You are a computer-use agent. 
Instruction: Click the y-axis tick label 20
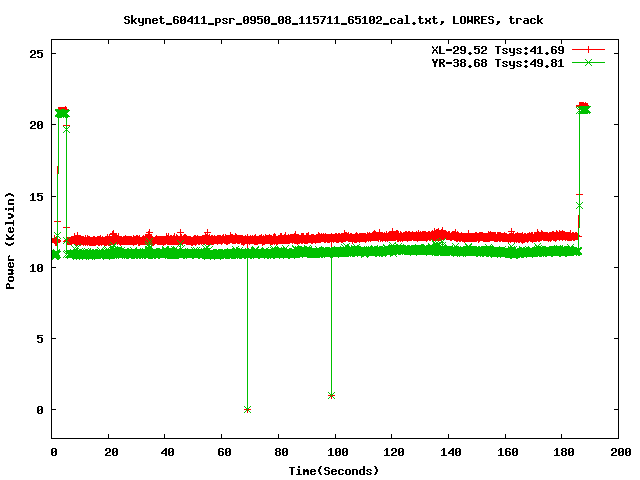point(36,125)
